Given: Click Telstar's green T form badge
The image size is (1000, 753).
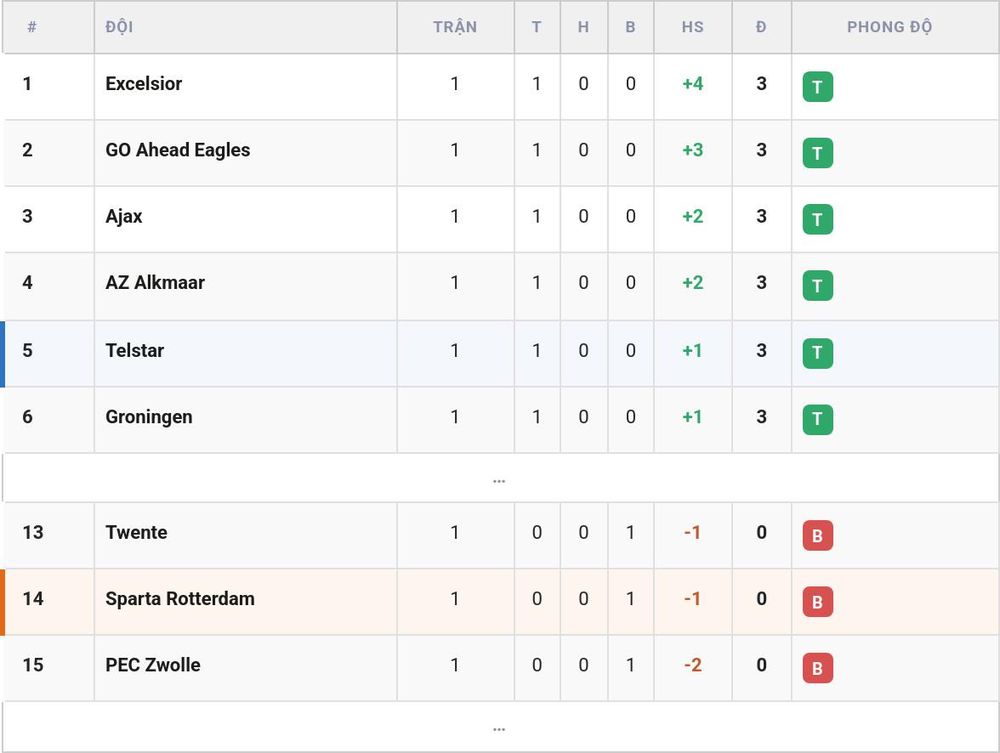Looking at the screenshot, I should click(818, 353).
